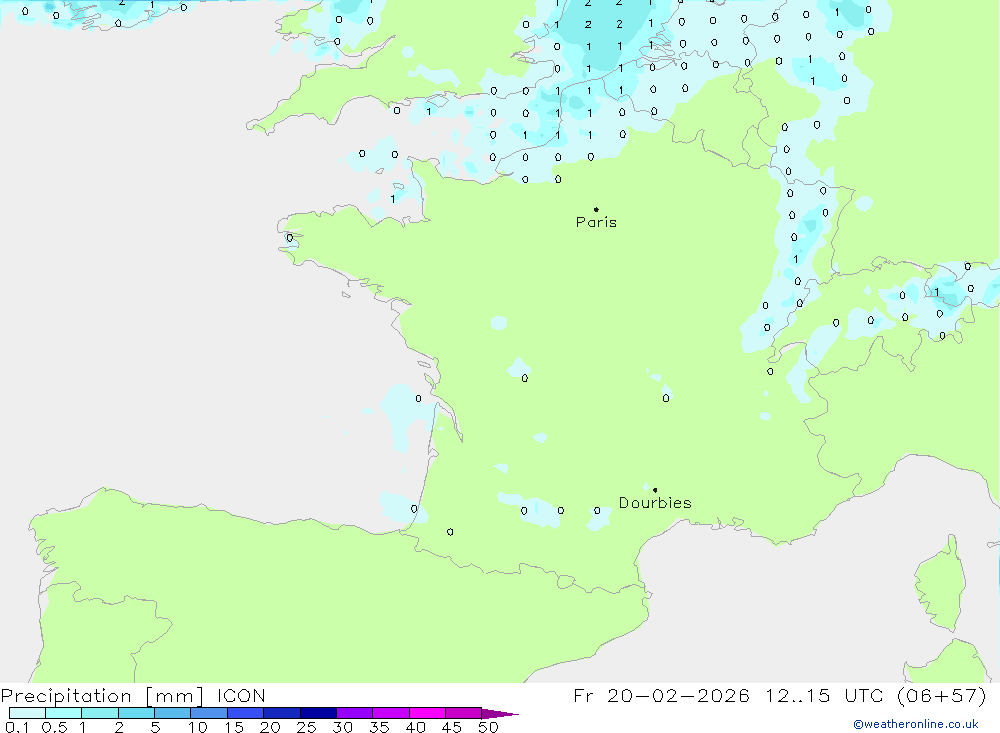
Task: Click the legend value '50'
Action: pos(488,727)
